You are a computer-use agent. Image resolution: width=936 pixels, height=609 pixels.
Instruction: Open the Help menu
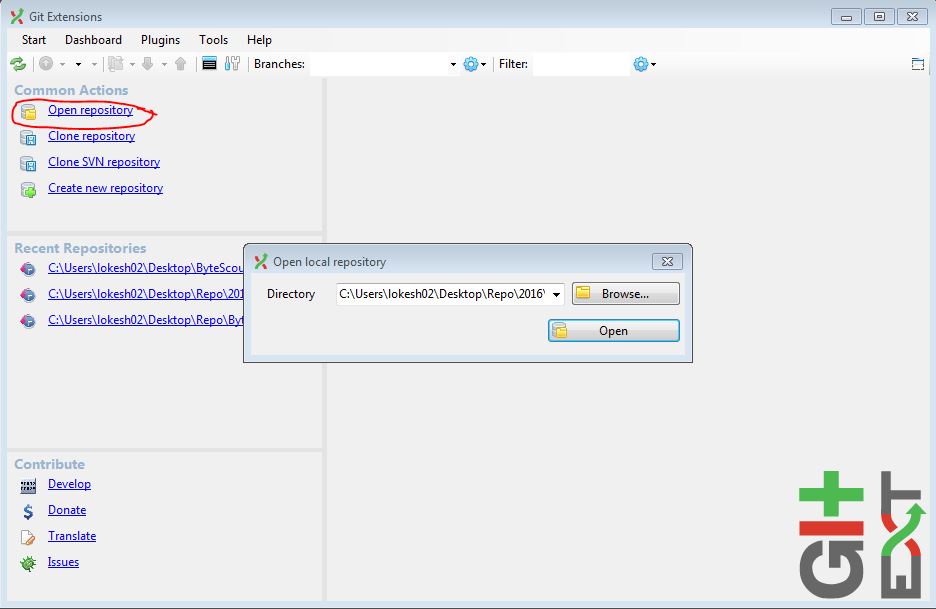259,40
